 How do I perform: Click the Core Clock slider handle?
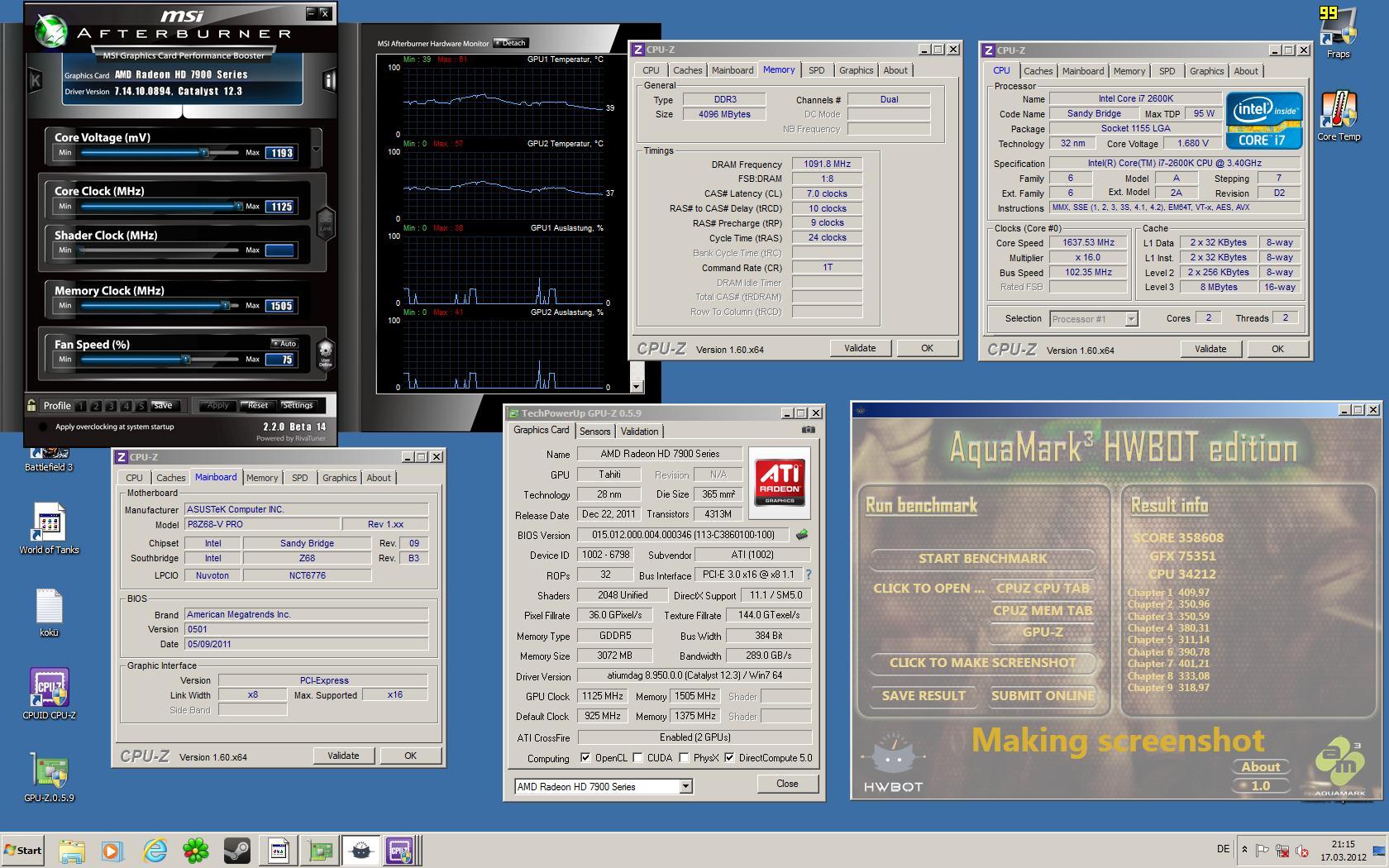click(x=238, y=206)
